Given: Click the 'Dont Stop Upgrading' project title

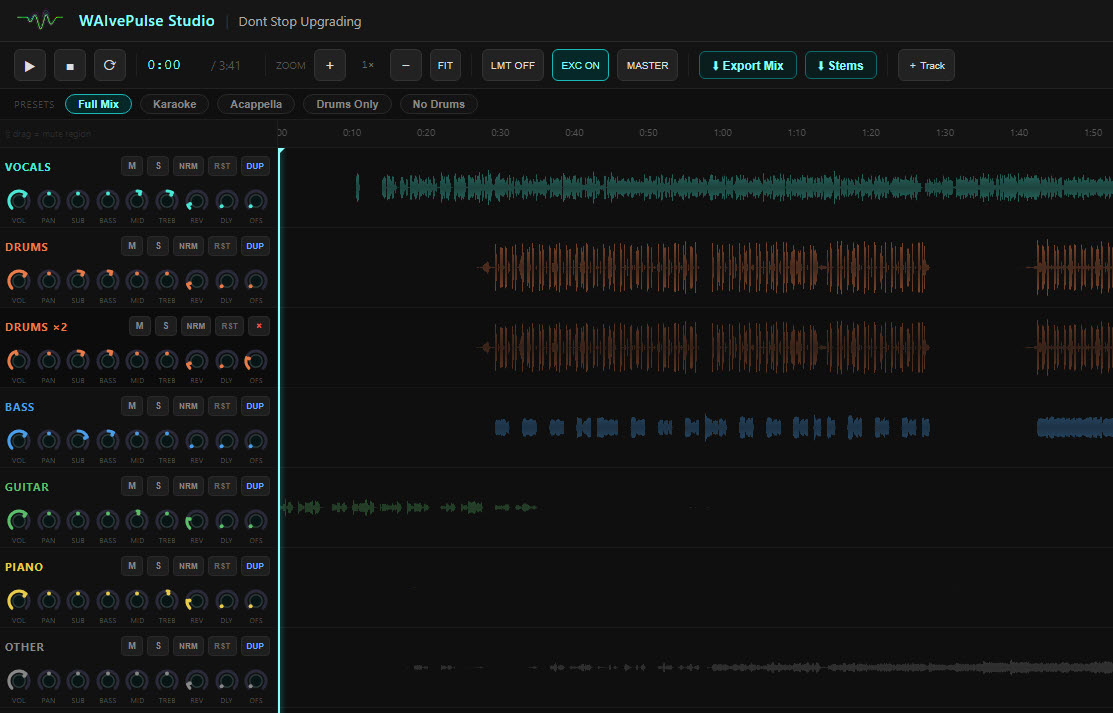Looking at the screenshot, I should [300, 21].
